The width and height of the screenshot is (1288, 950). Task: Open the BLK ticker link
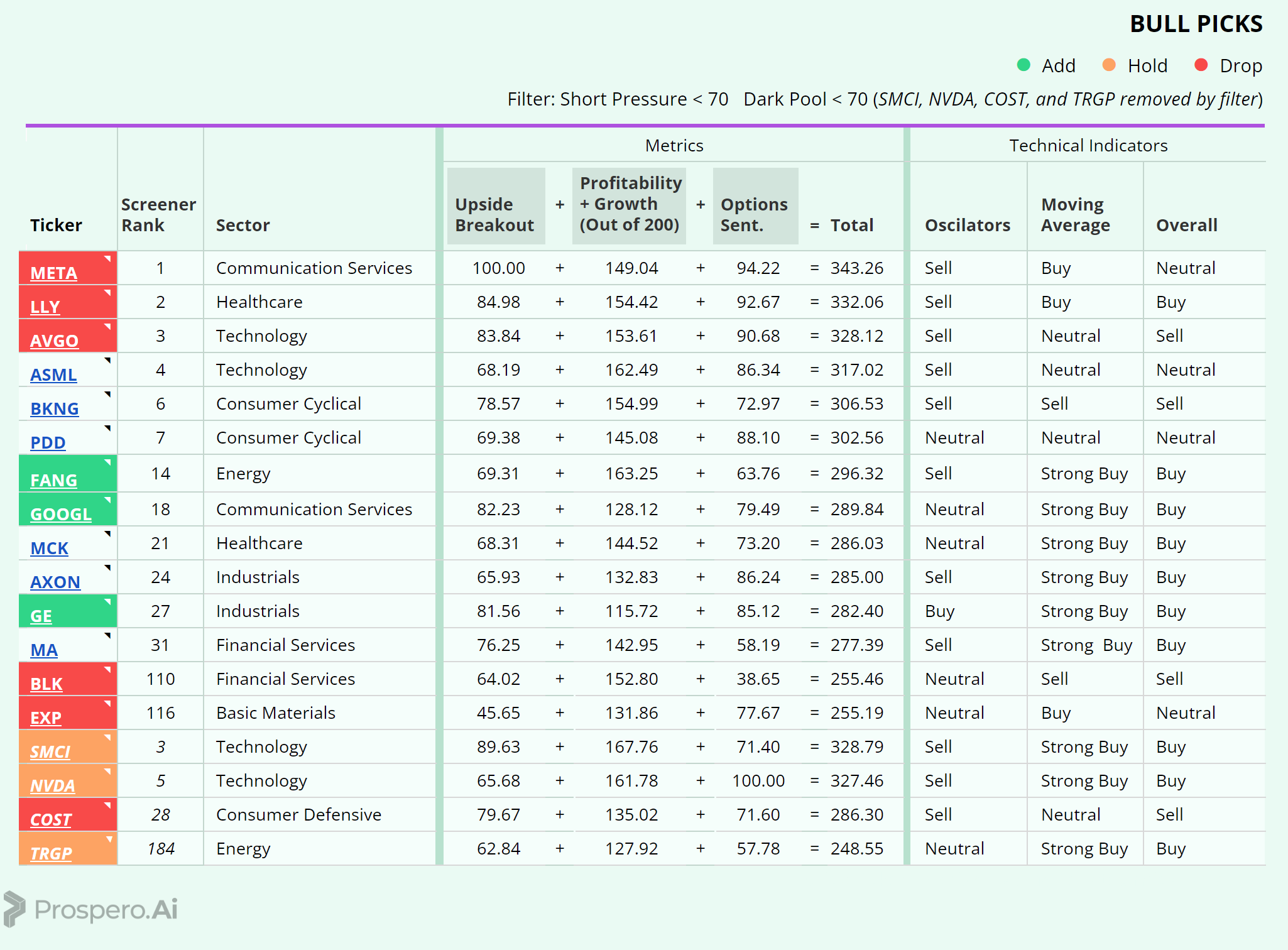46,684
